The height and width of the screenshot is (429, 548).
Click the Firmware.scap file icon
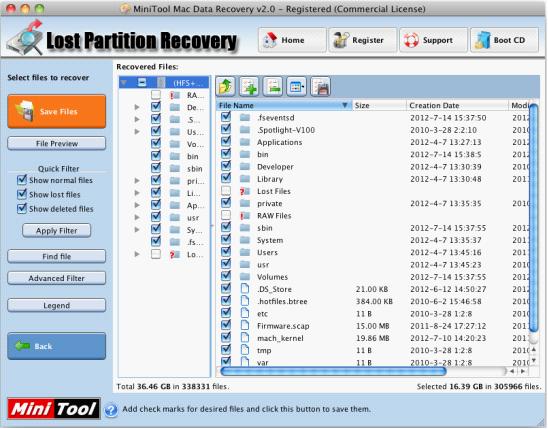[245, 326]
